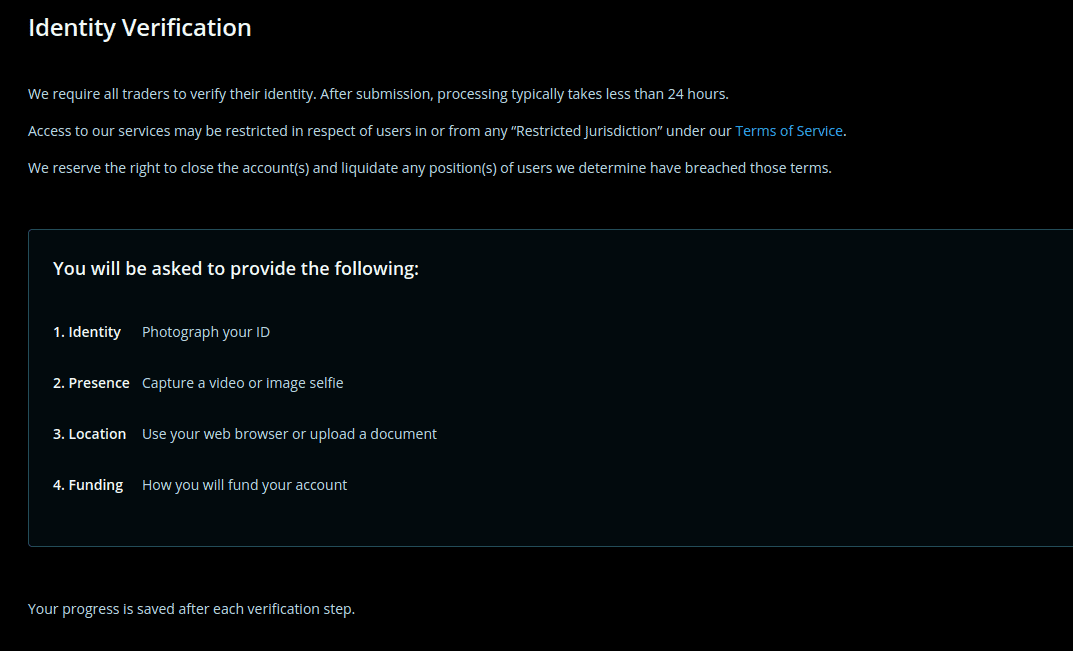Select the "2. Presence" step label
Image resolution: width=1073 pixels, height=651 pixels.
pos(91,383)
